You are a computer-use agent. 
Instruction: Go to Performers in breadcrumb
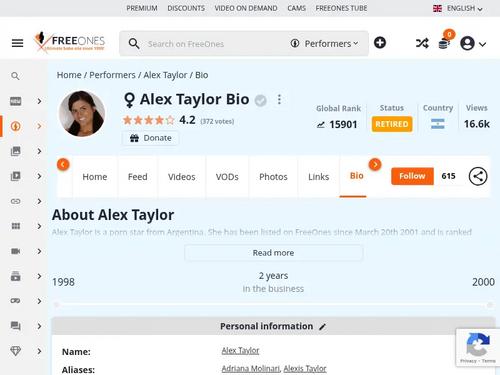click(x=112, y=75)
